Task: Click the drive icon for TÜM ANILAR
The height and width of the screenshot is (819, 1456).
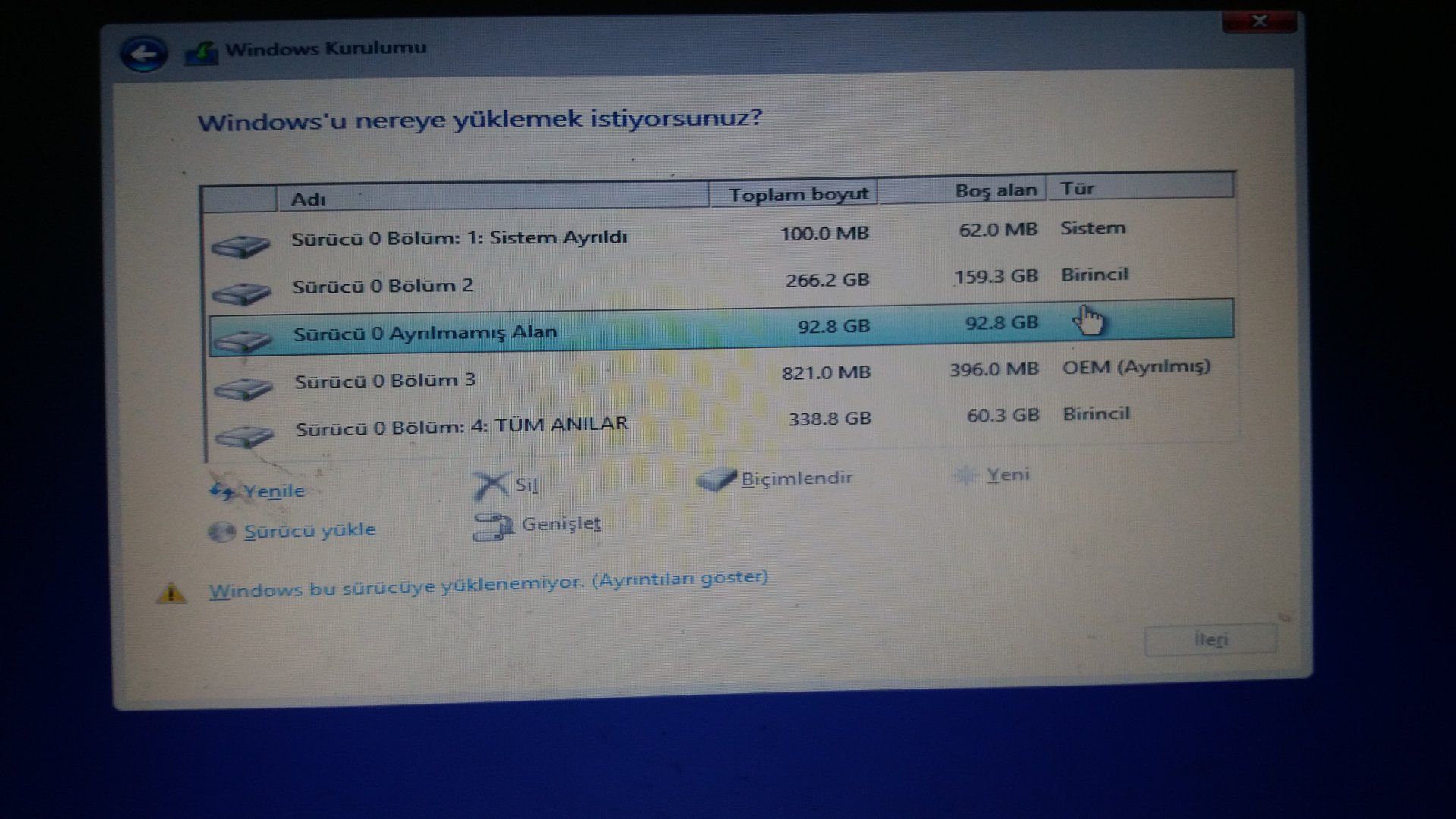Action: [244, 436]
